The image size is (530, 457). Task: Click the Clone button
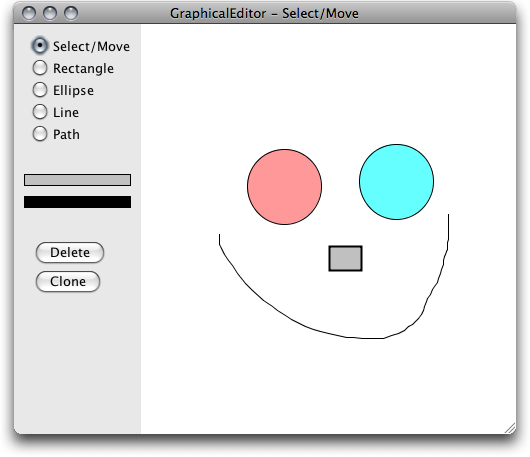coord(68,281)
